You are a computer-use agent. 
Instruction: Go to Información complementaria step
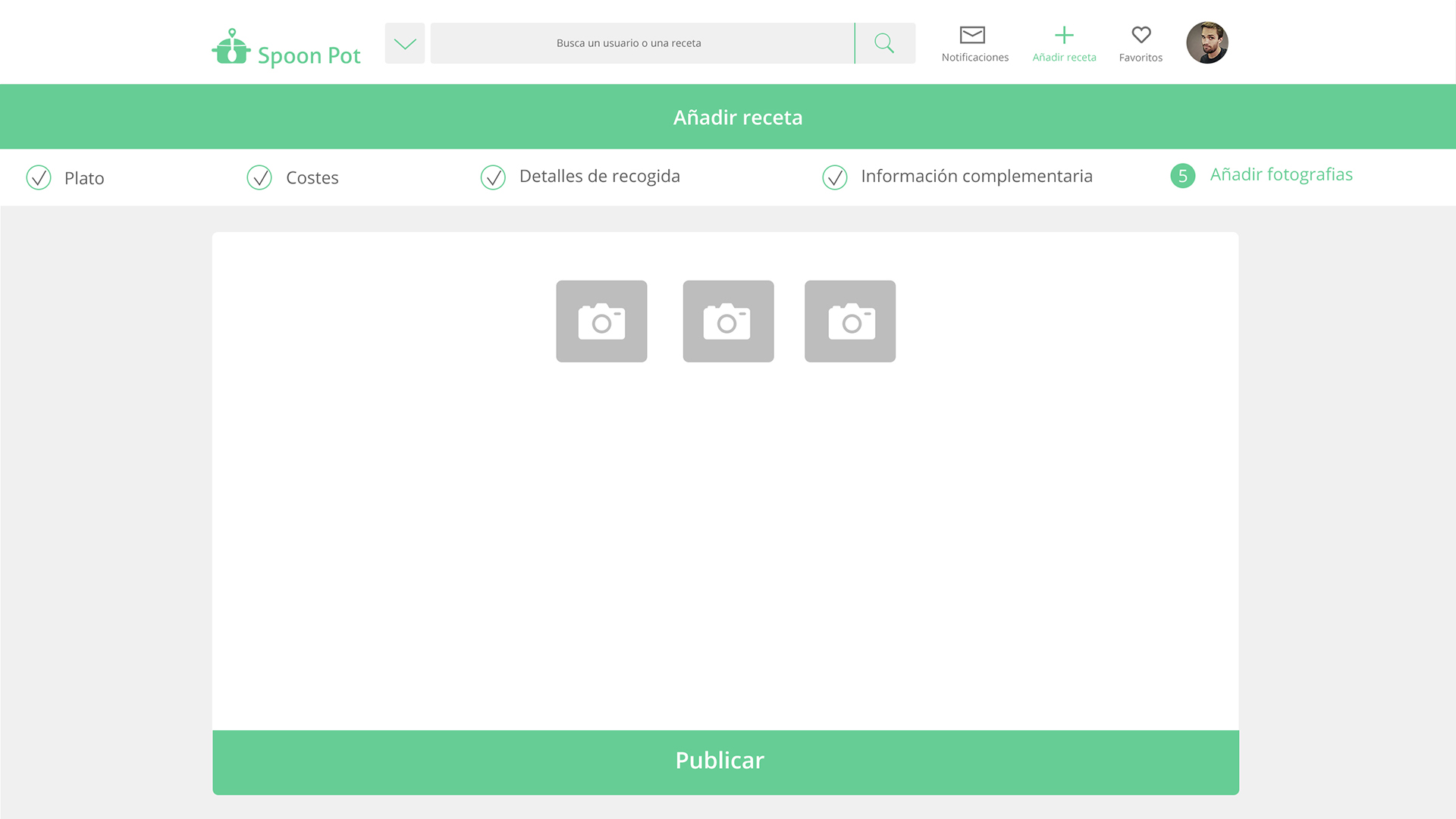click(x=977, y=176)
